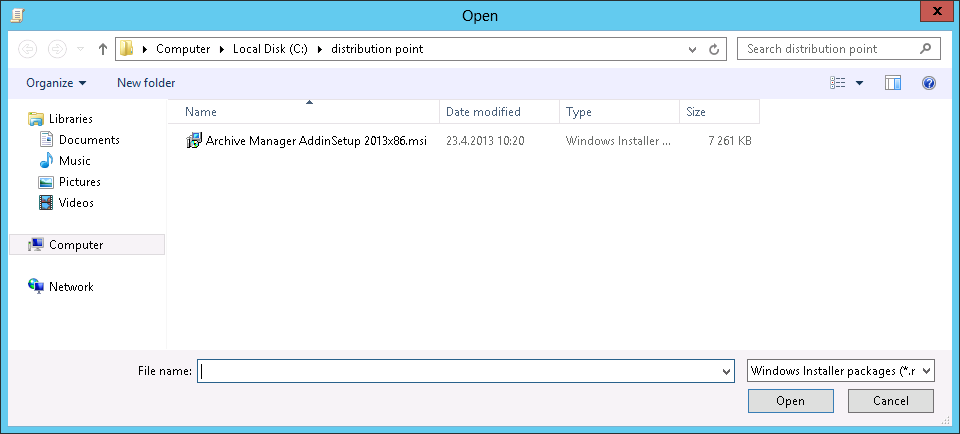
Task: Select Computer in the address breadcrumb
Action: pyautogui.click(x=183, y=49)
